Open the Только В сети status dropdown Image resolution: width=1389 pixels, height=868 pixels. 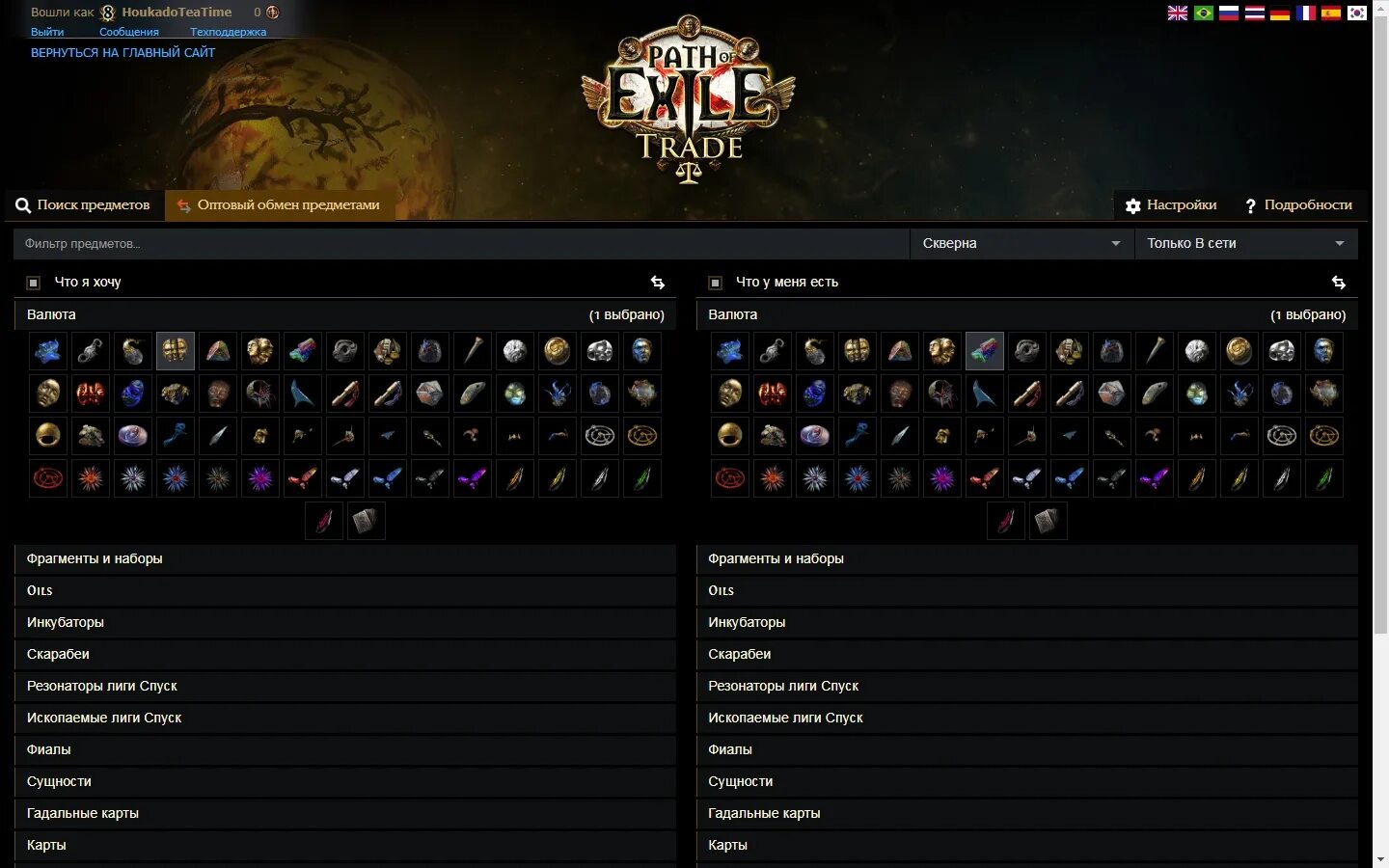pos(1246,244)
